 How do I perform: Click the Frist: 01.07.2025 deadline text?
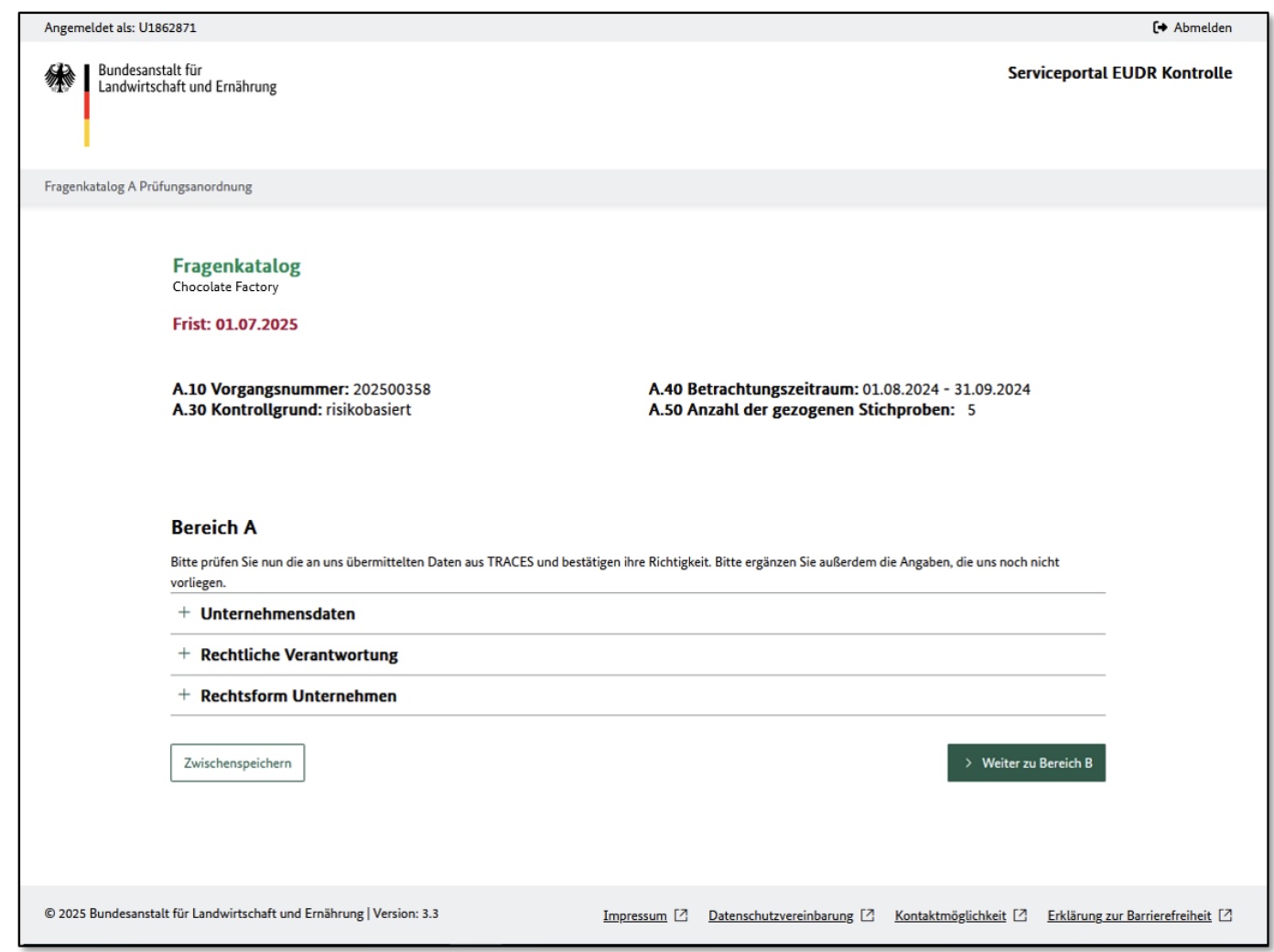coord(235,324)
